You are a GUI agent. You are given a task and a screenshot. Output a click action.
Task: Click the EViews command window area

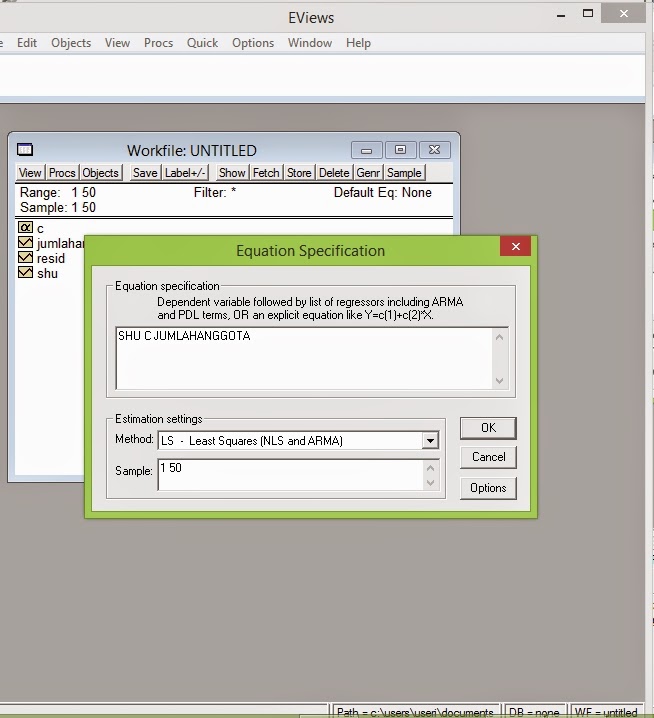[321, 76]
